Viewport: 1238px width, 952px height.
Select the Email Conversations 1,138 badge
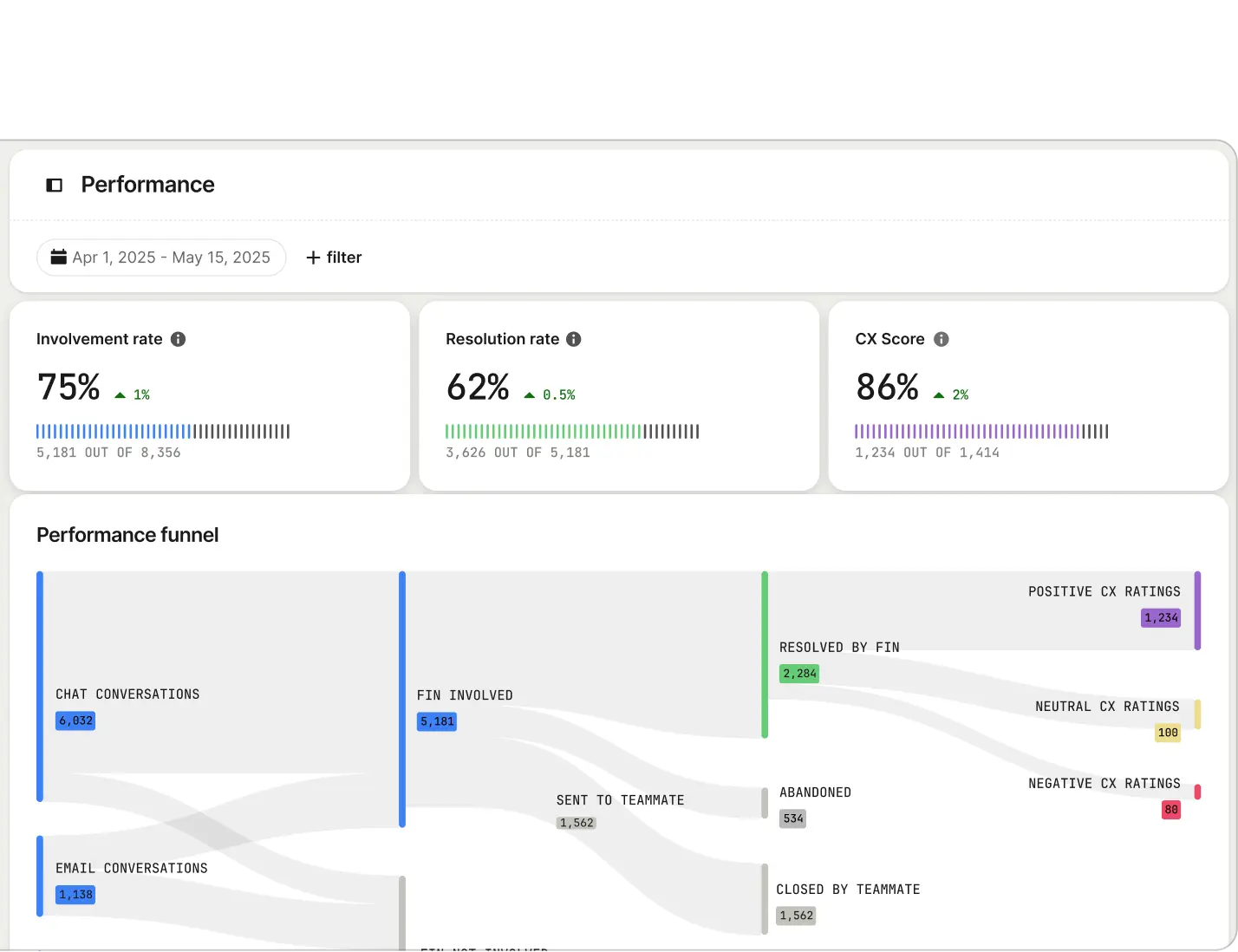tap(75, 895)
